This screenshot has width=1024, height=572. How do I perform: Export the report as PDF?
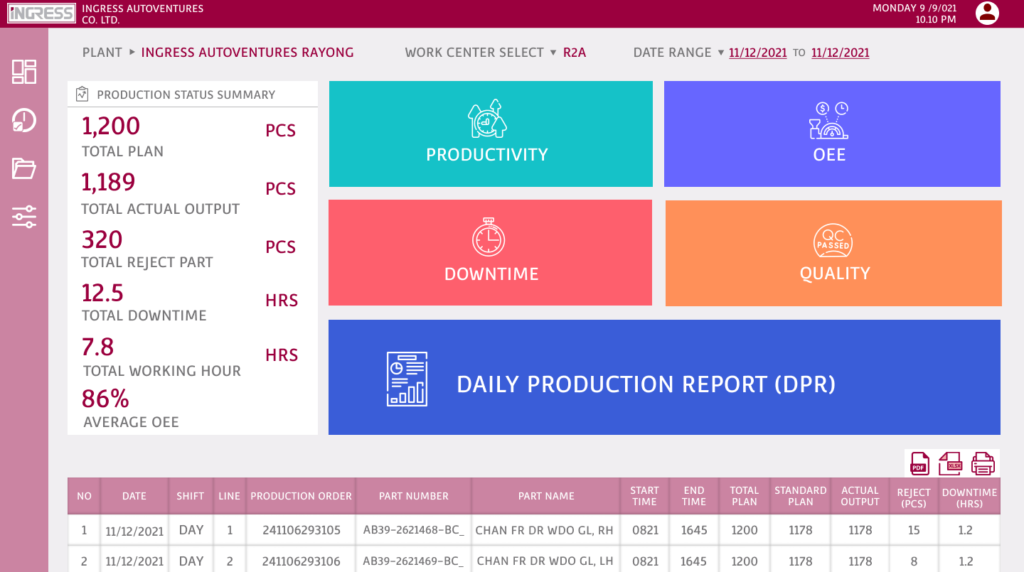919,463
